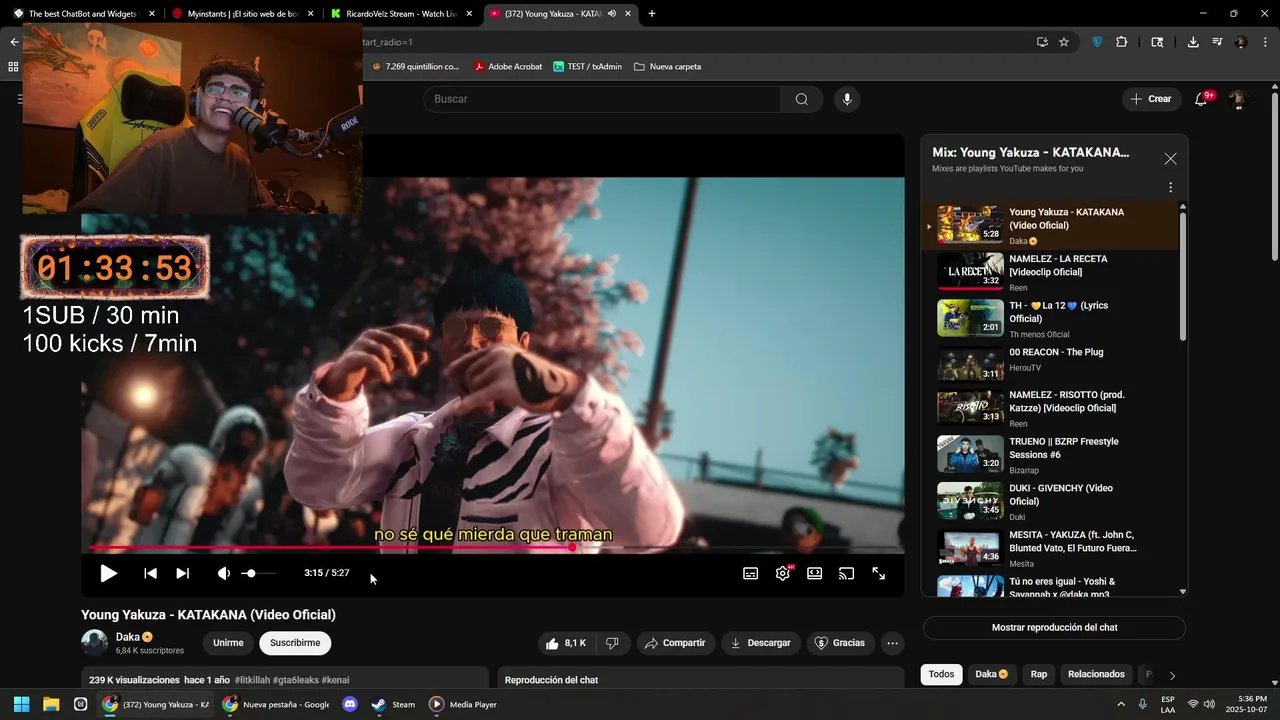Image resolution: width=1280 pixels, height=720 pixels.
Task: Open YouTube account avatar menu
Action: 1238,99
